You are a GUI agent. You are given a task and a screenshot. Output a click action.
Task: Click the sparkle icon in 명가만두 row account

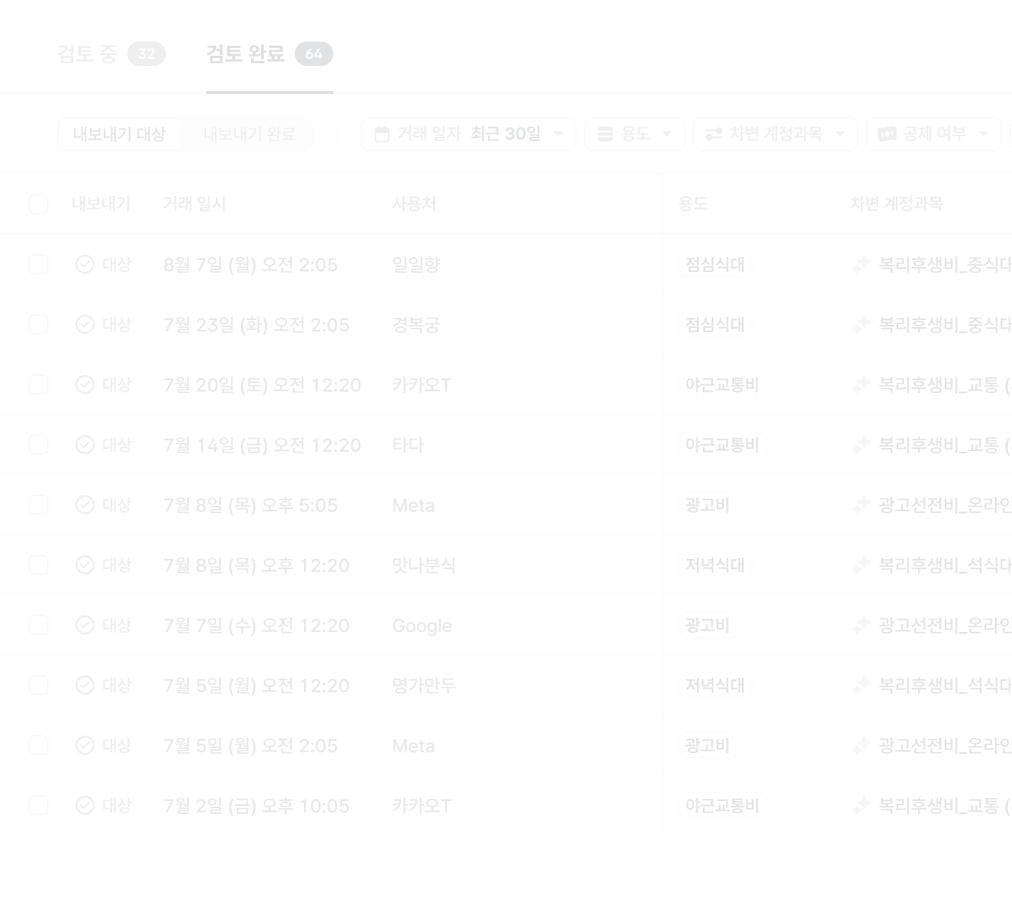point(859,685)
